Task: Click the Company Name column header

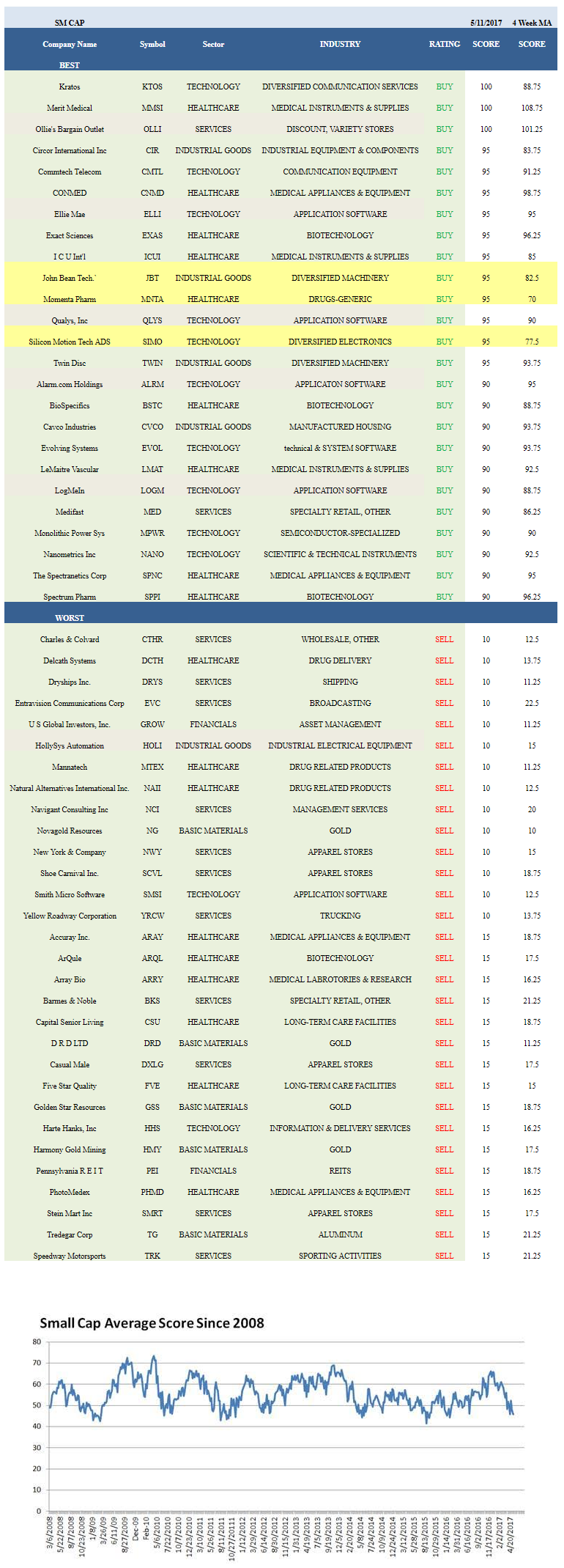Action: [70, 44]
